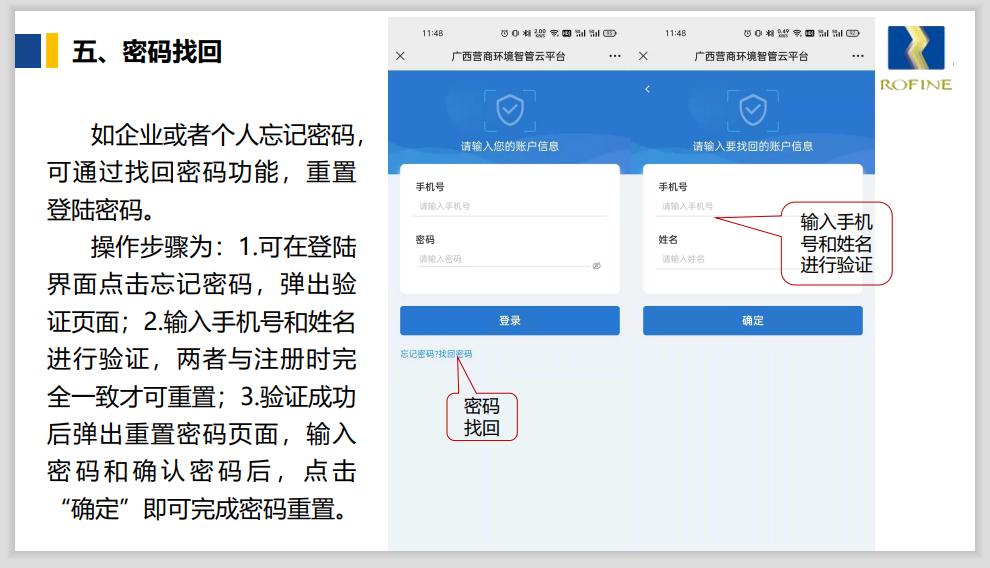Image resolution: width=990 pixels, height=568 pixels.
Task: Click the 忘记密码?找回密码 link
Action: coord(436,354)
